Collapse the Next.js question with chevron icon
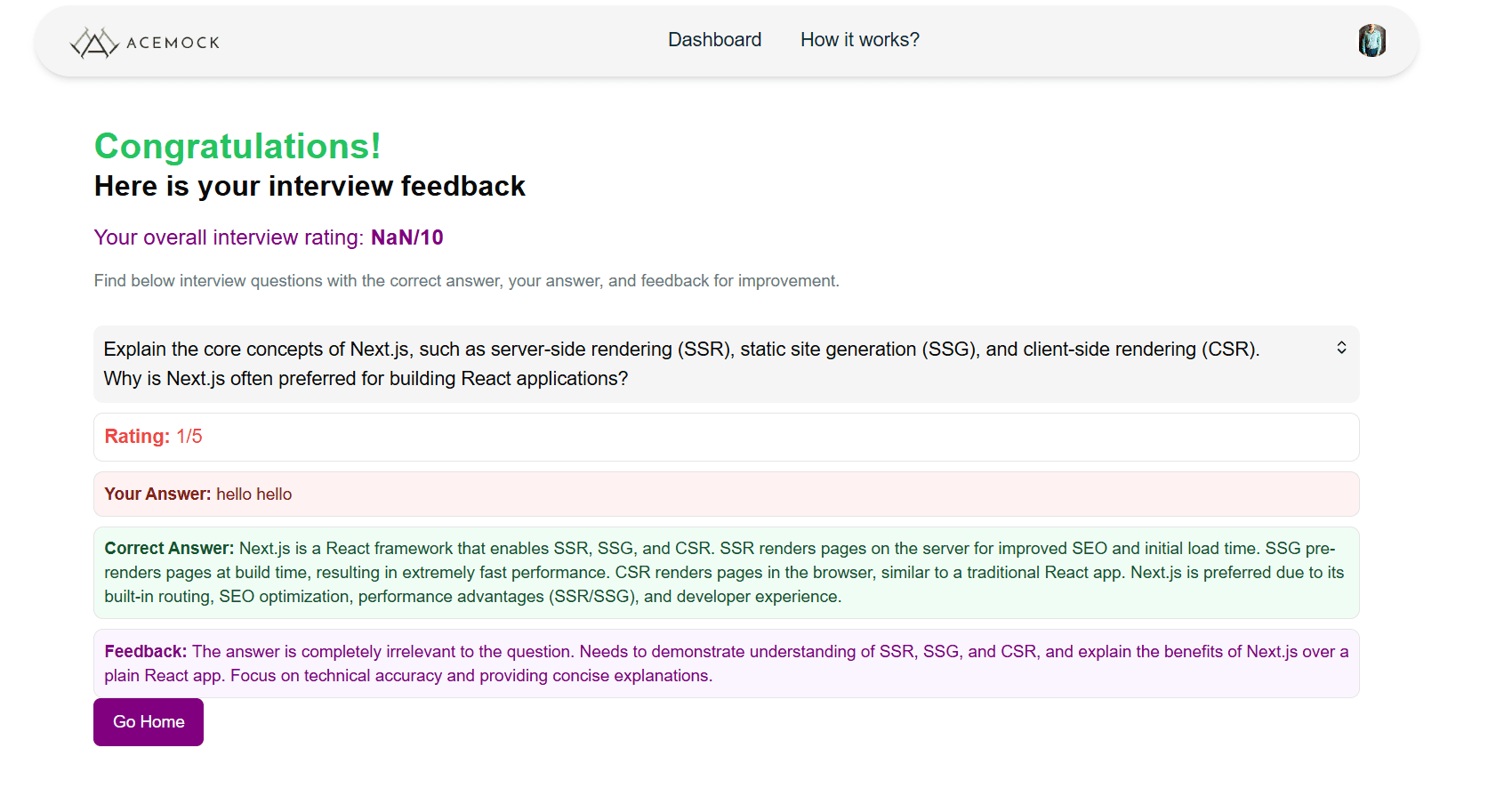 [1341, 348]
